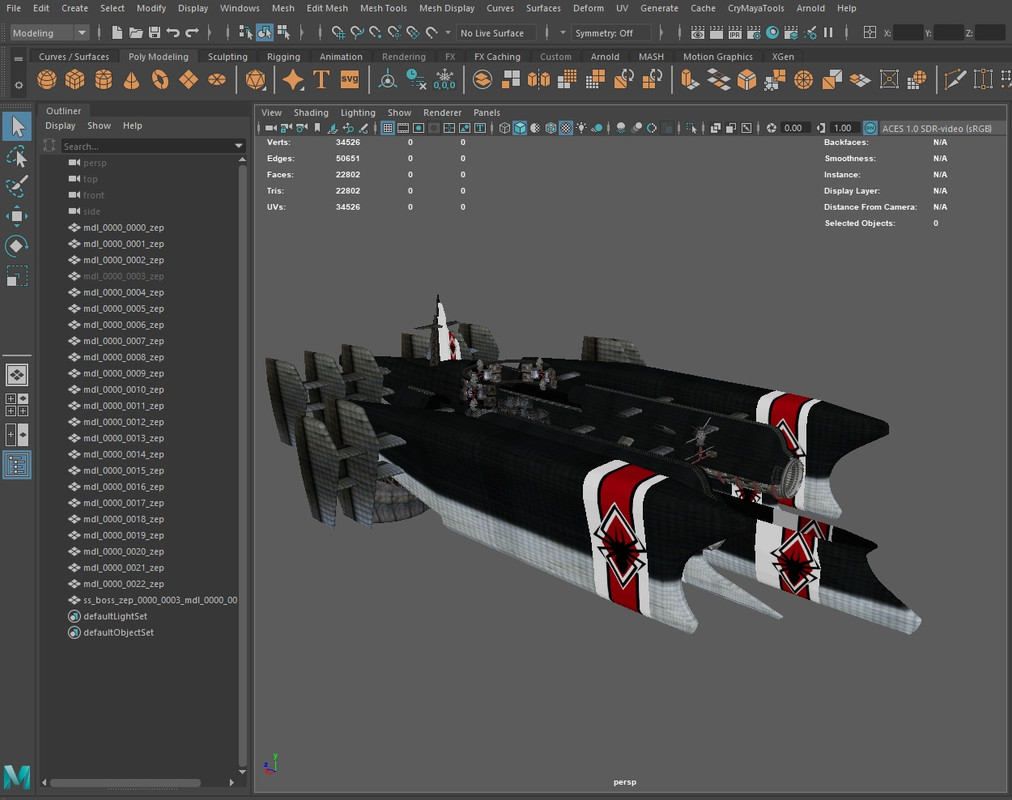Pick the Move tool in toolbox
The image size is (1012, 800).
(17, 217)
